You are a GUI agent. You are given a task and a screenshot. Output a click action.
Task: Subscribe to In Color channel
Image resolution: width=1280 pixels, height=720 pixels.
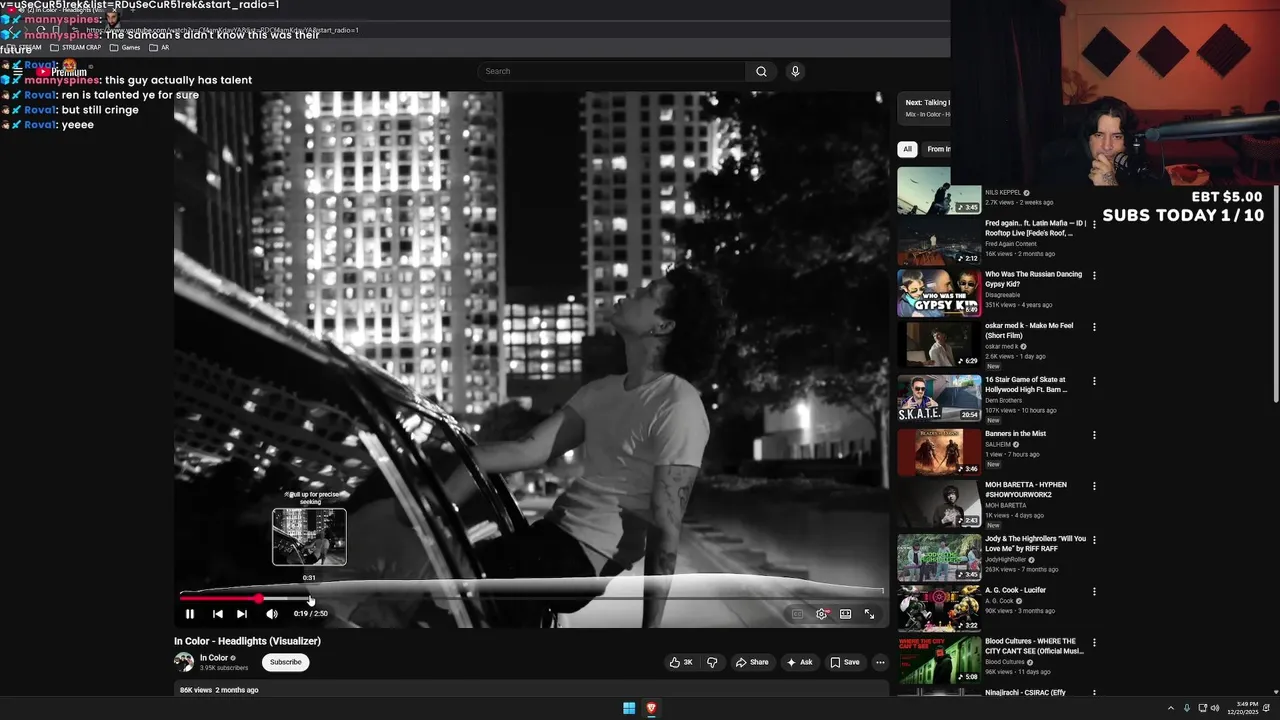pyautogui.click(x=285, y=662)
